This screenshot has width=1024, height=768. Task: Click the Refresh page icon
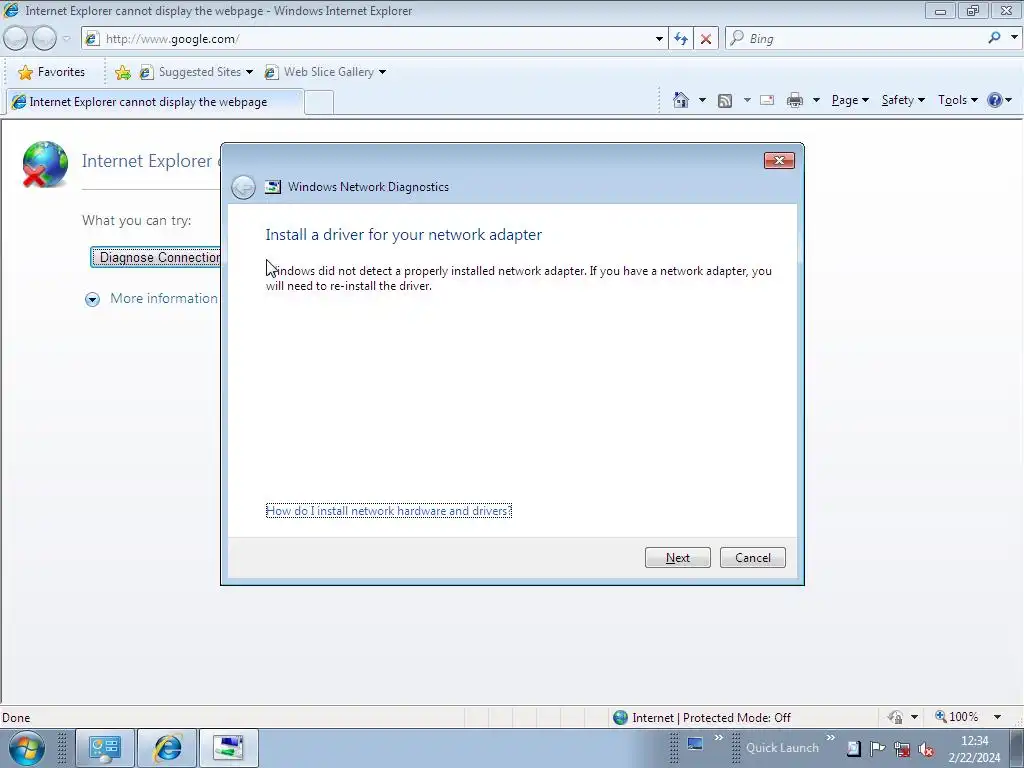click(x=681, y=39)
